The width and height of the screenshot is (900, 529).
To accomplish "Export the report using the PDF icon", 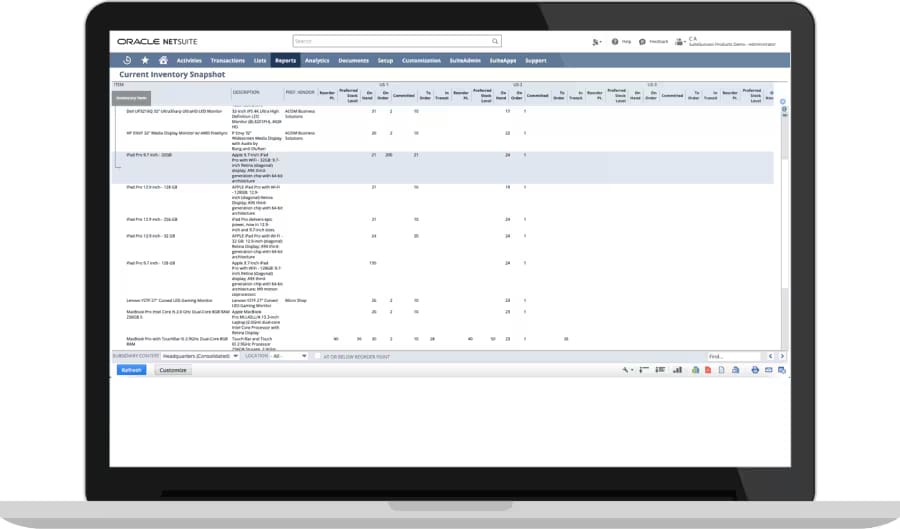I will (x=707, y=370).
